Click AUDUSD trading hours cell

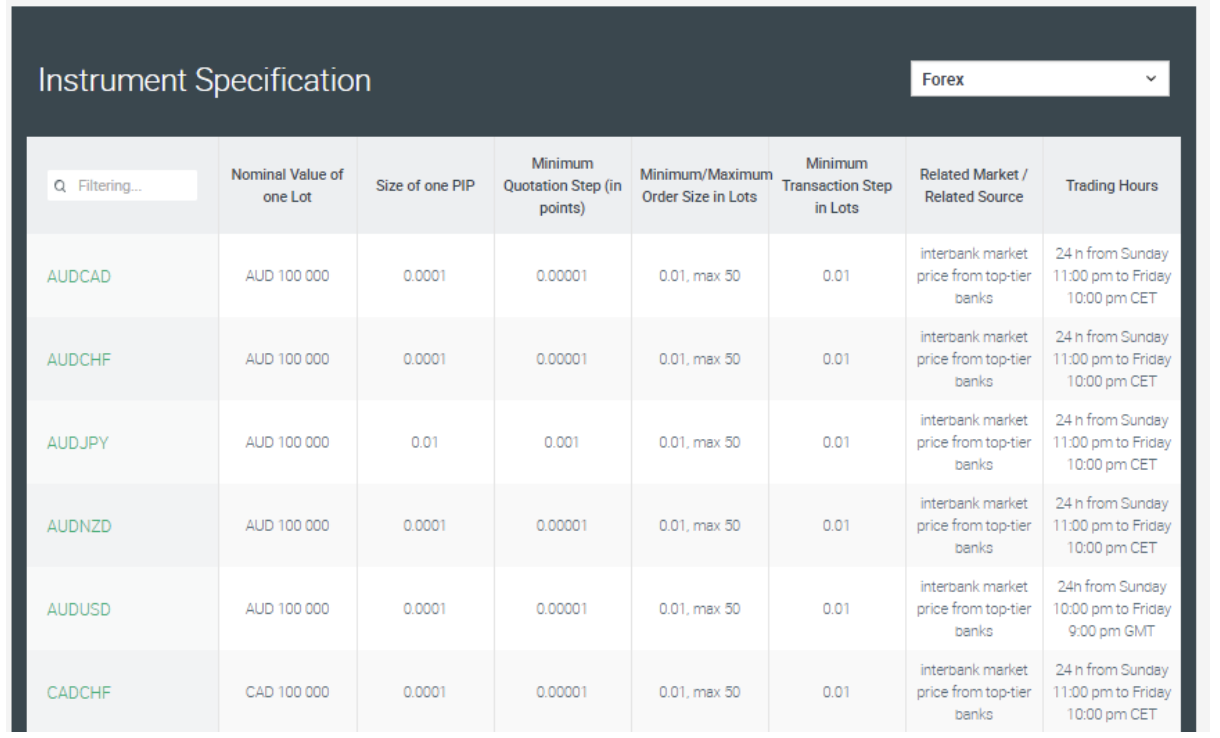click(x=1111, y=609)
